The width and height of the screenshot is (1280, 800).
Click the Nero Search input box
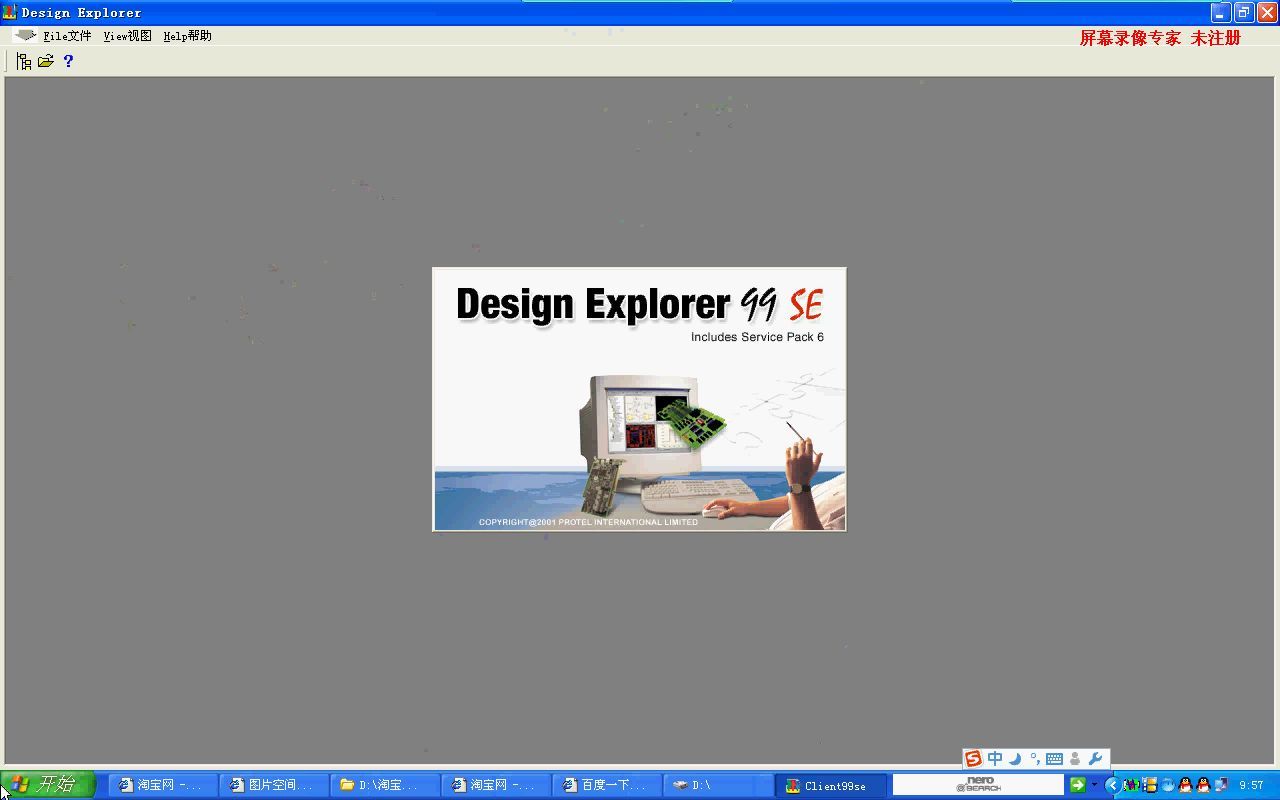click(x=978, y=785)
